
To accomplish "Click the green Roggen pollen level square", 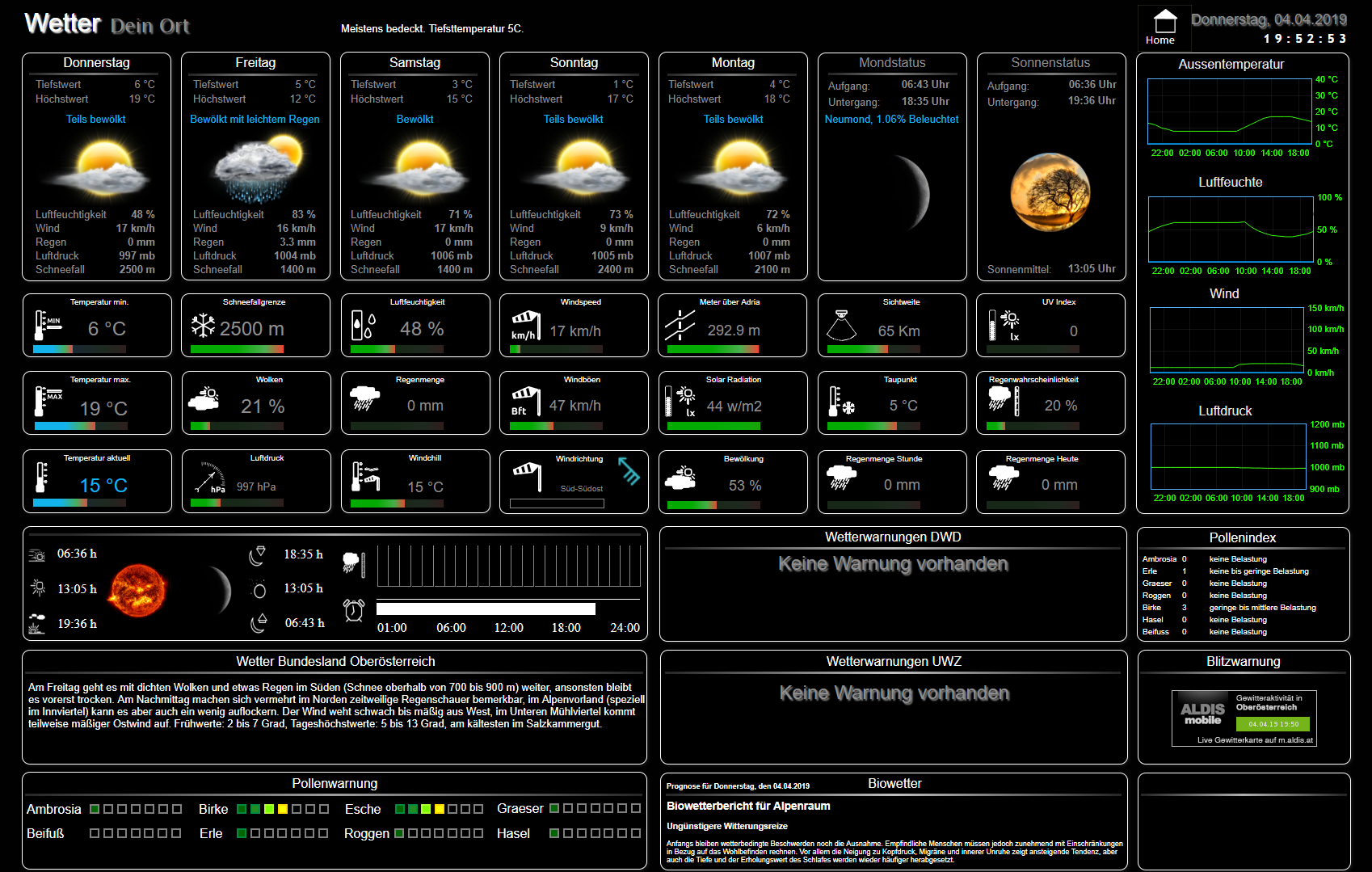I will tap(399, 833).
